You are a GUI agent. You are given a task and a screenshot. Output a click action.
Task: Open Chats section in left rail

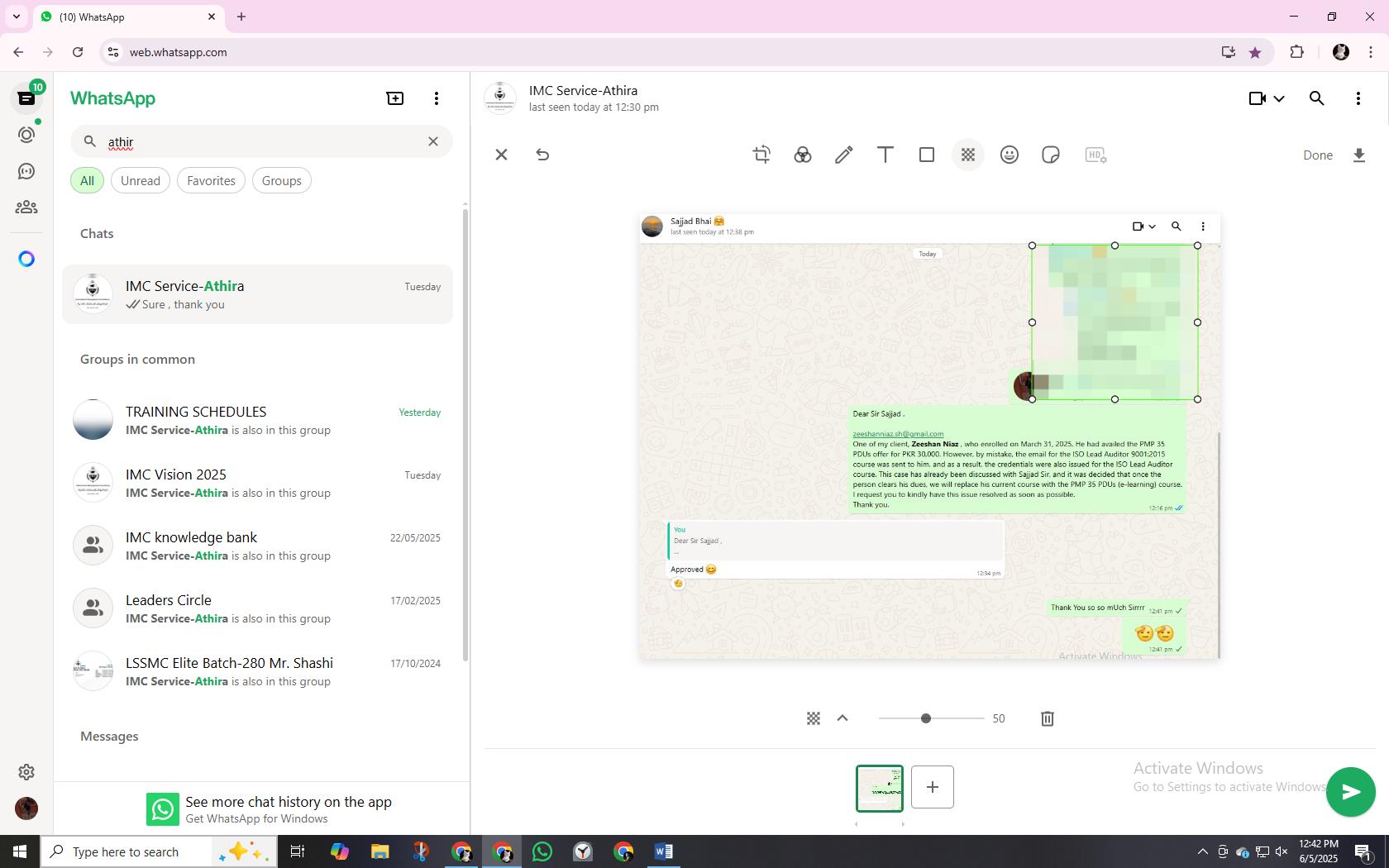[x=26, y=98]
